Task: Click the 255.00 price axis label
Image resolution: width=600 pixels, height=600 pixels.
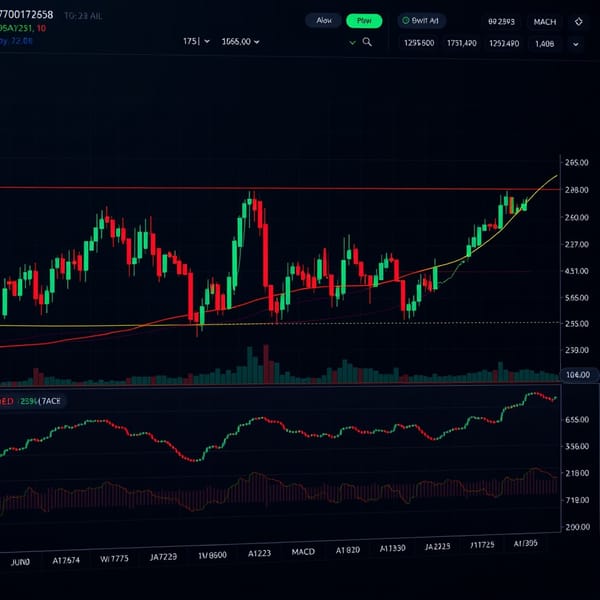Action: [x=576, y=324]
